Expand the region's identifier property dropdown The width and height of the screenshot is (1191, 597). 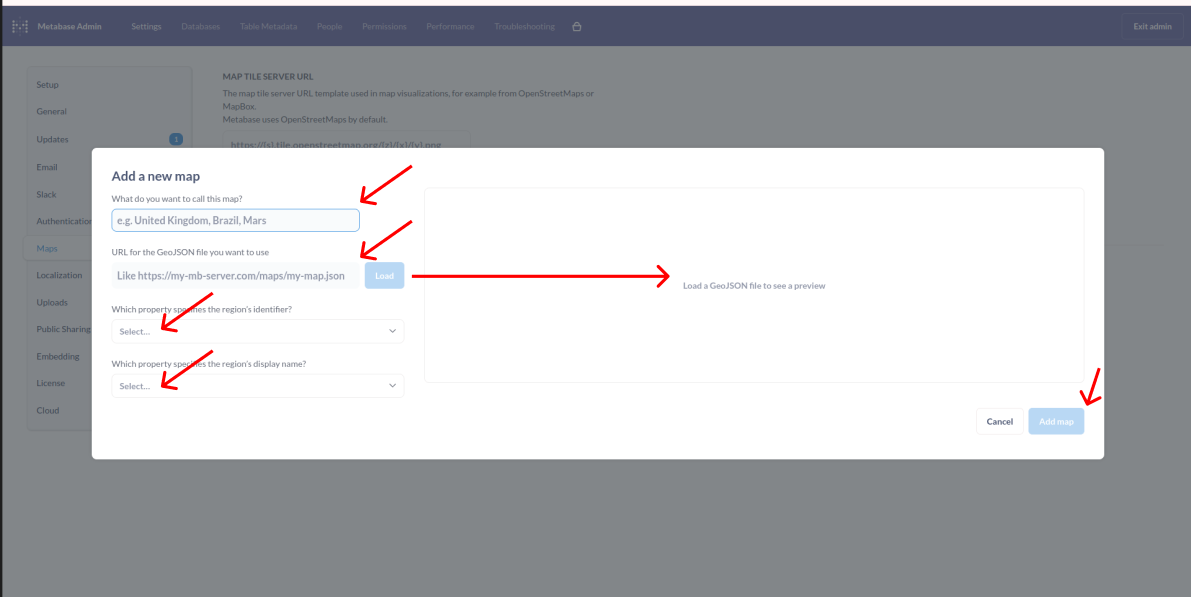(x=257, y=331)
